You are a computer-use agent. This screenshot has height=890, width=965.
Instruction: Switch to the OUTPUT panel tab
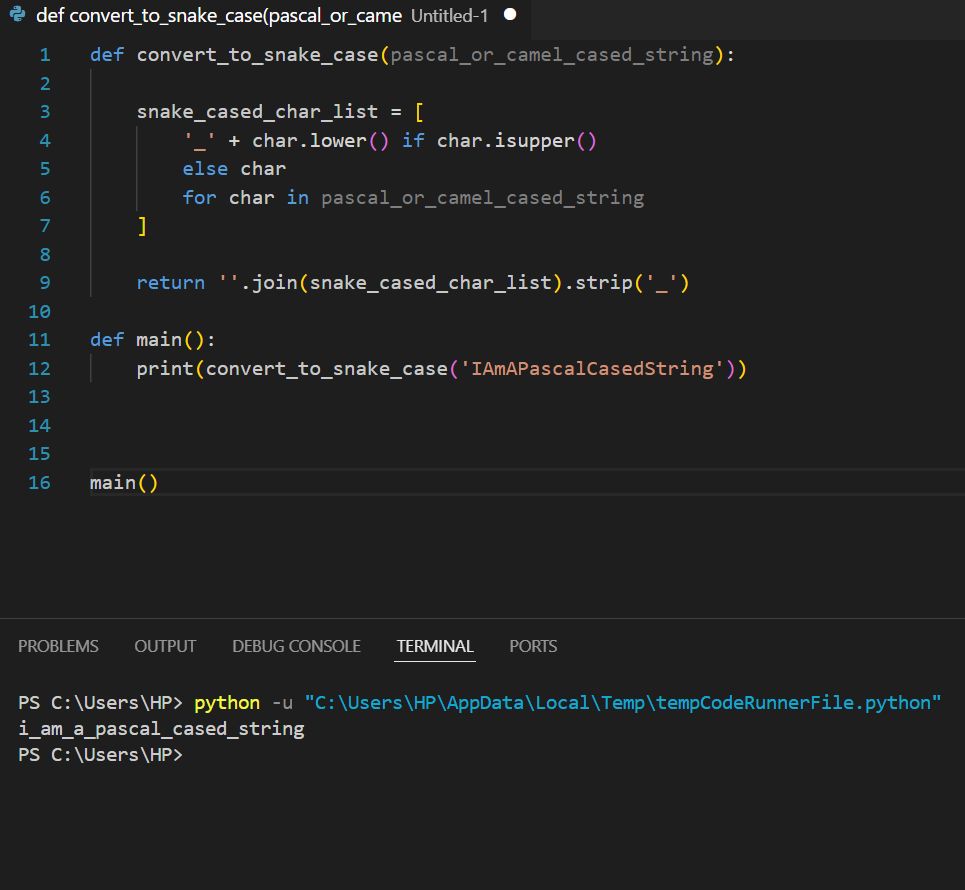pos(165,646)
